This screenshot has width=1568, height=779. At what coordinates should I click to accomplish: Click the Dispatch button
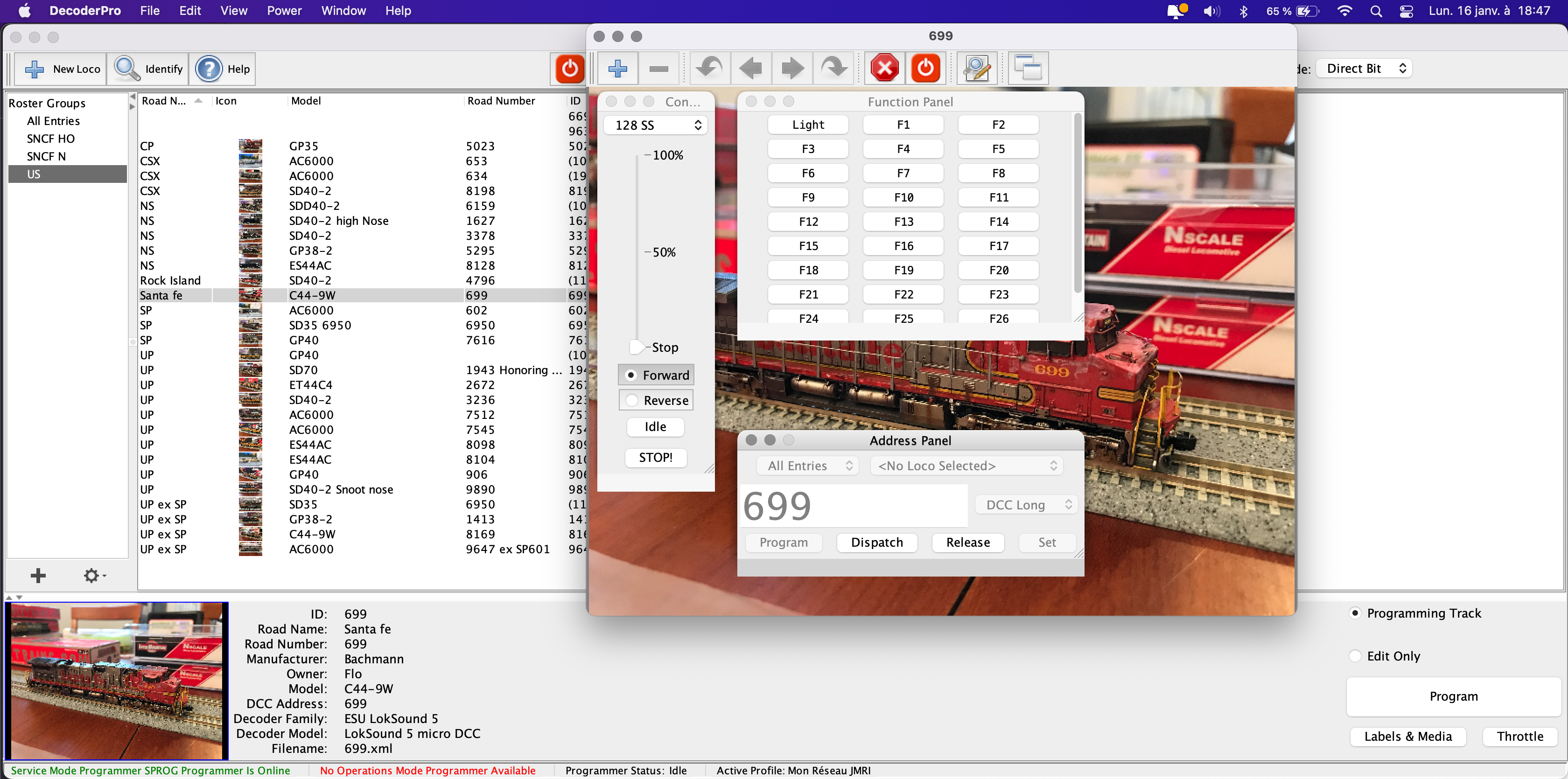(876, 542)
